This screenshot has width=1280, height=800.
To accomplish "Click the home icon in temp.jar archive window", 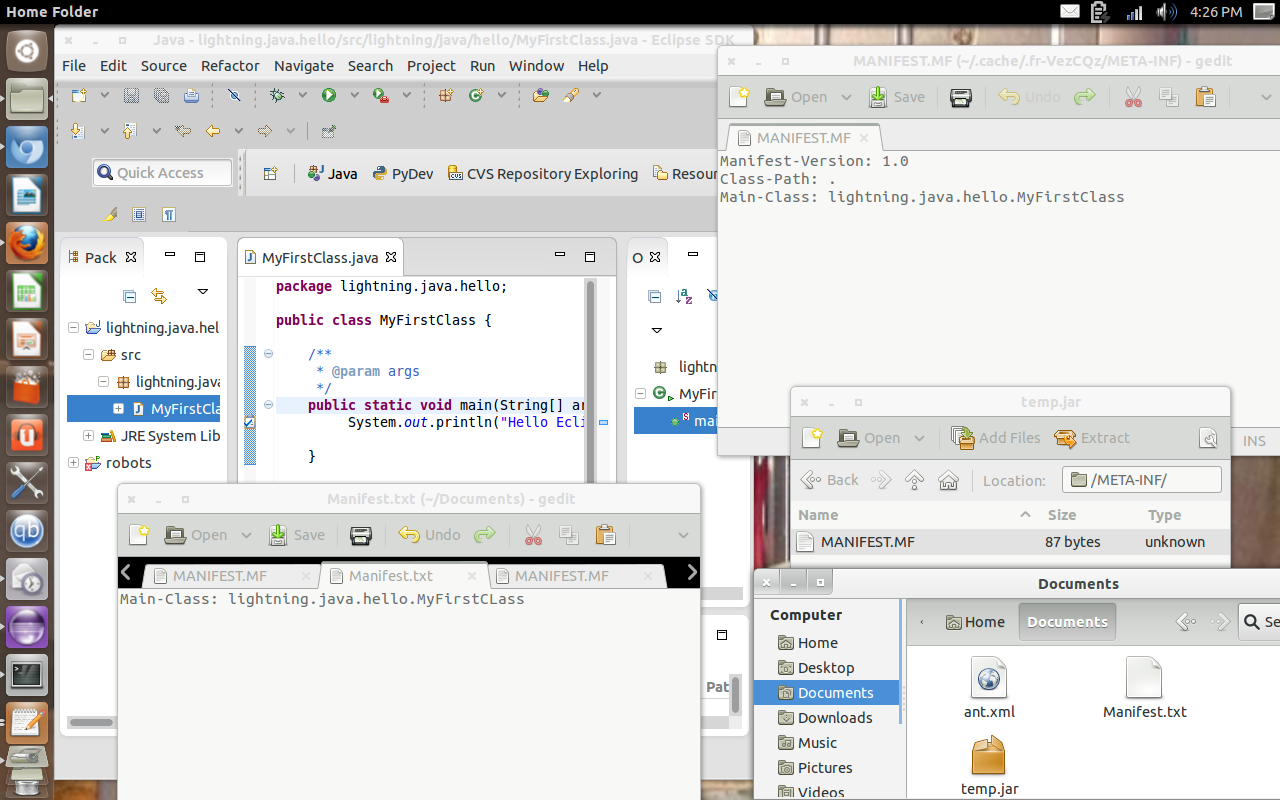I will click(x=948, y=480).
